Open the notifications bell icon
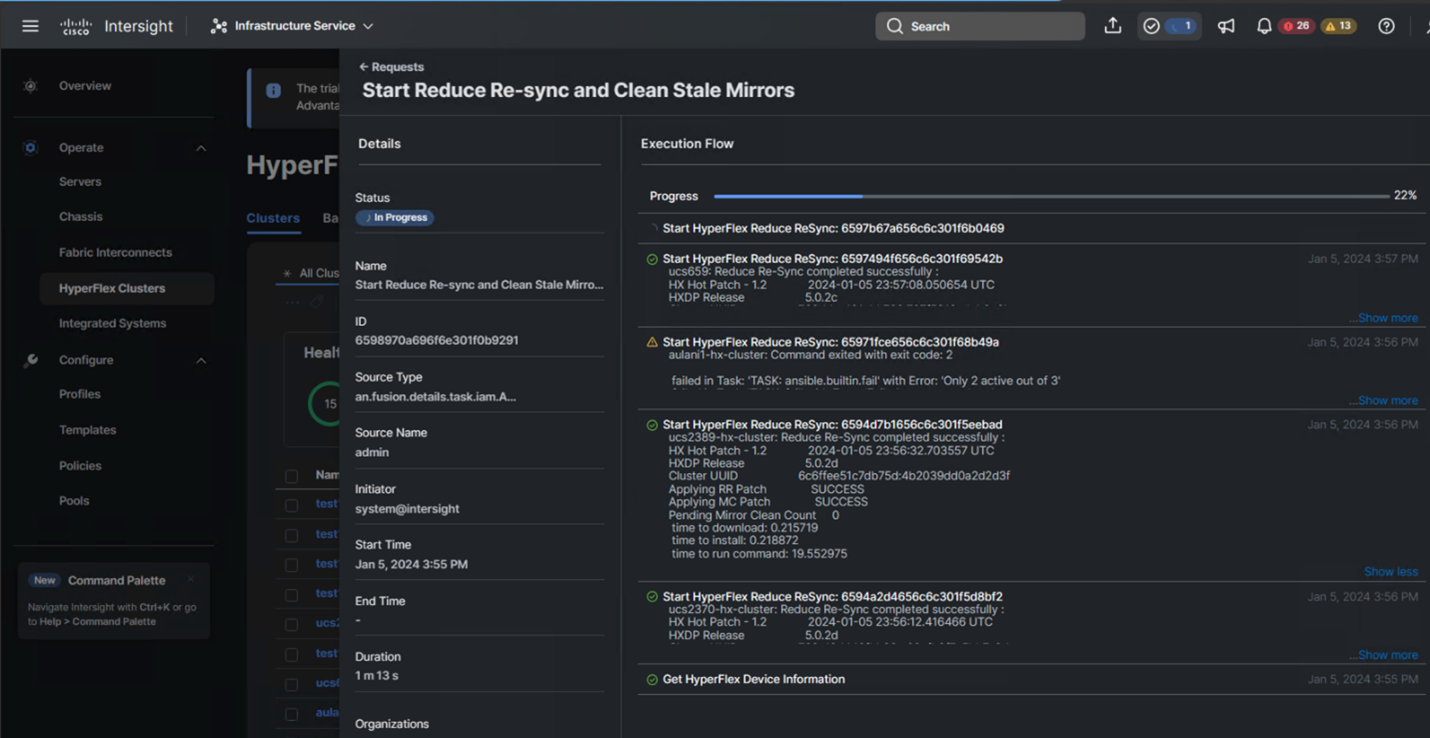1430x738 pixels. (x=1264, y=26)
